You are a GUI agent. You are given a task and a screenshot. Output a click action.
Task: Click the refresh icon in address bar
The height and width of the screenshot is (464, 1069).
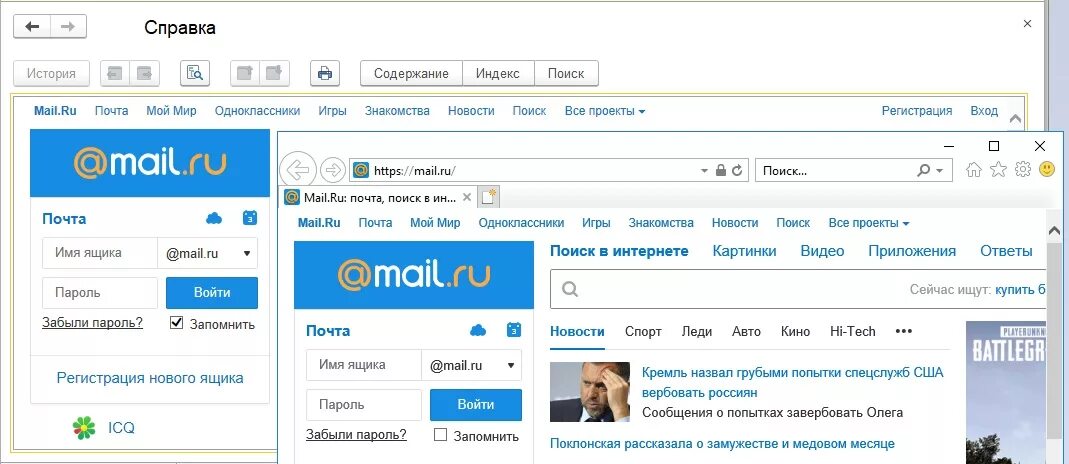pos(737,170)
